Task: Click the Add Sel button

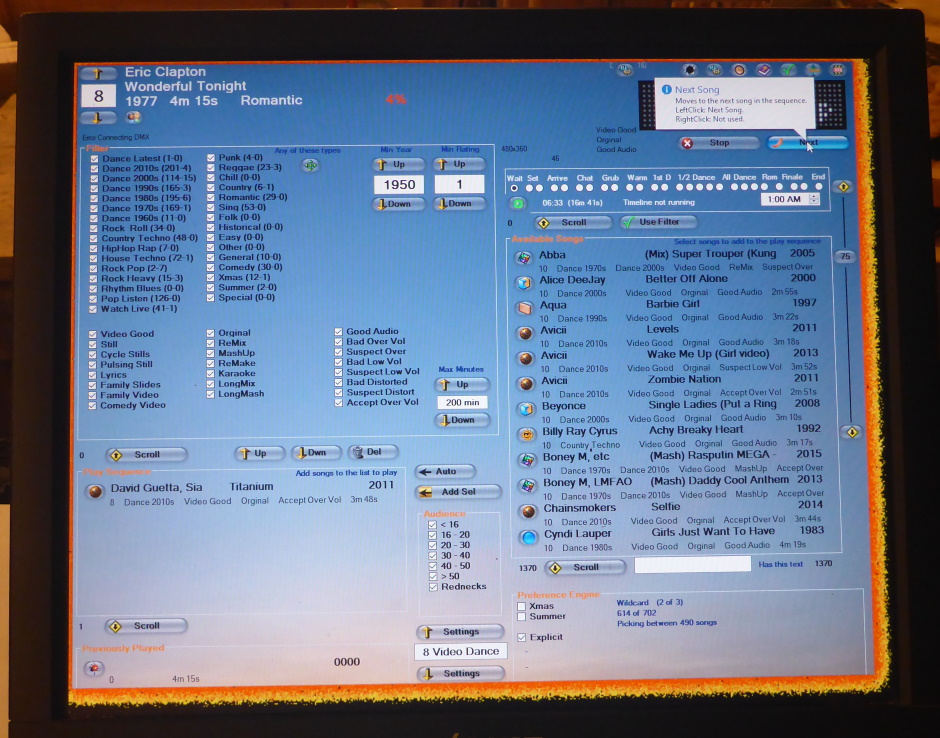Action: pos(457,492)
